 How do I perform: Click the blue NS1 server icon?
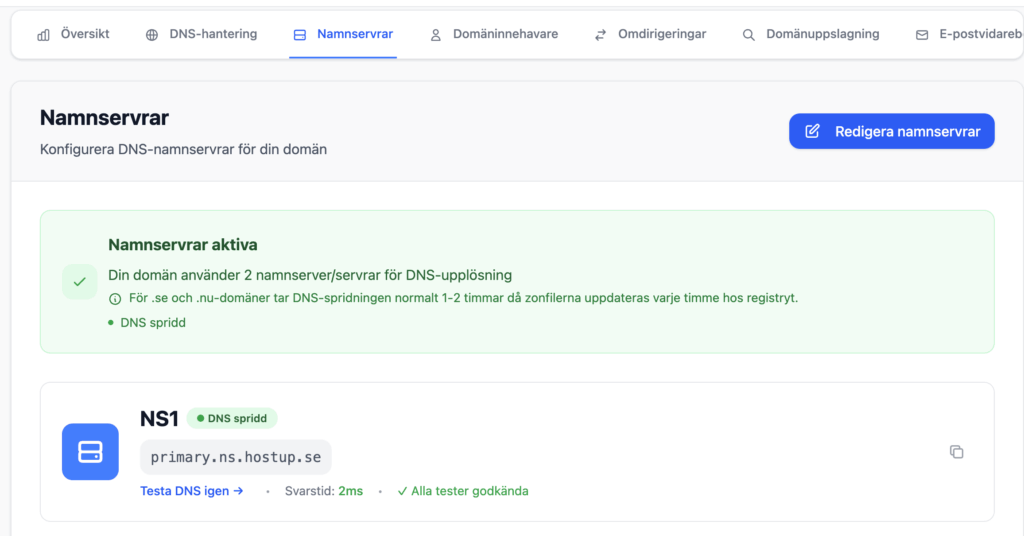(x=90, y=451)
